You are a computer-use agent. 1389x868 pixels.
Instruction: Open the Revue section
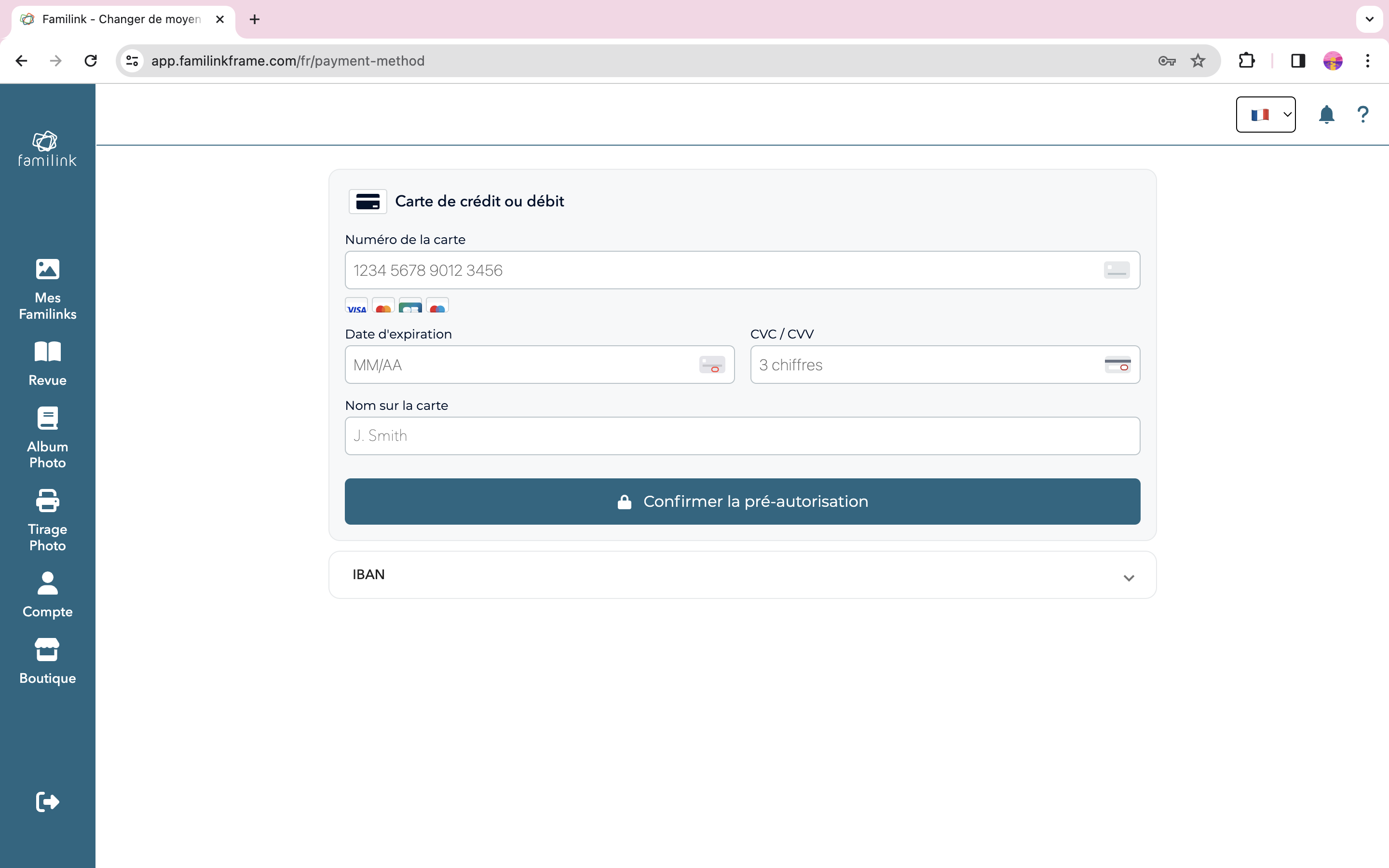(47, 364)
